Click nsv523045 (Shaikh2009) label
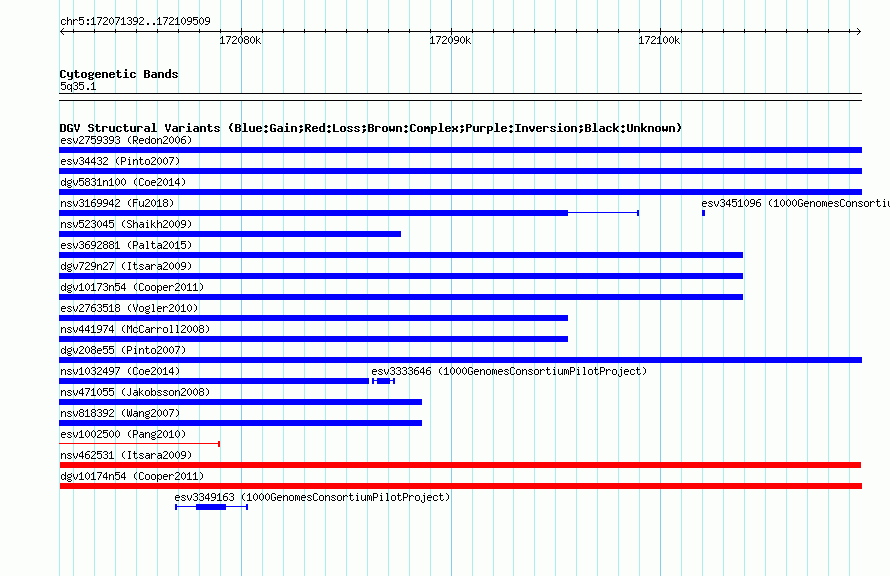890x576 pixels. coord(126,224)
